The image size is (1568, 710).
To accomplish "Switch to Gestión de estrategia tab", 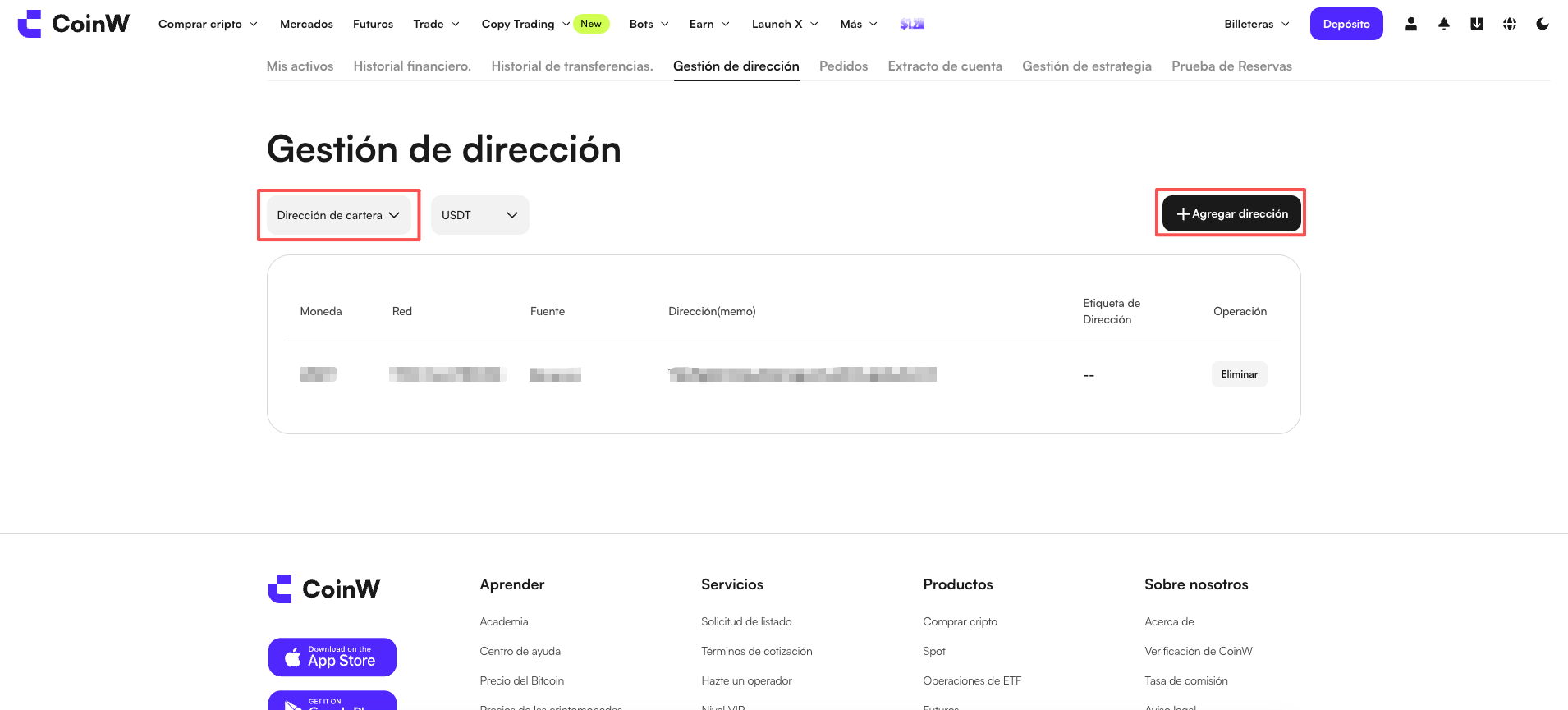I will point(1087,66).
